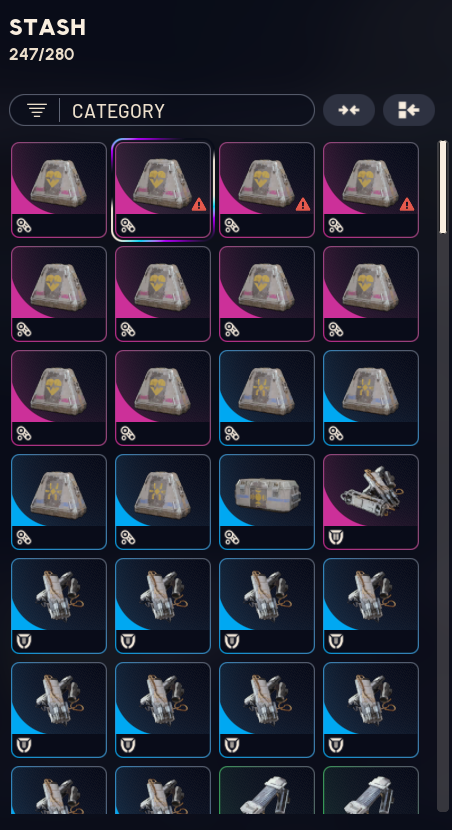Select the pink-rarity shield module item
The image size is (452, 830).
coord(370,502)
